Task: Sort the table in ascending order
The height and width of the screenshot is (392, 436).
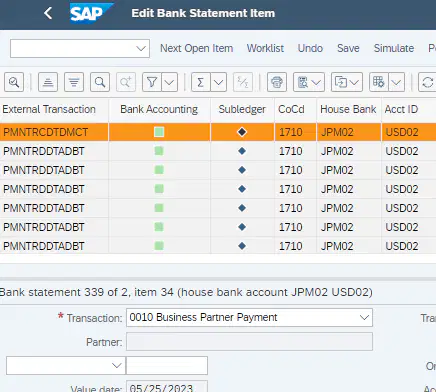Action: 48,82
